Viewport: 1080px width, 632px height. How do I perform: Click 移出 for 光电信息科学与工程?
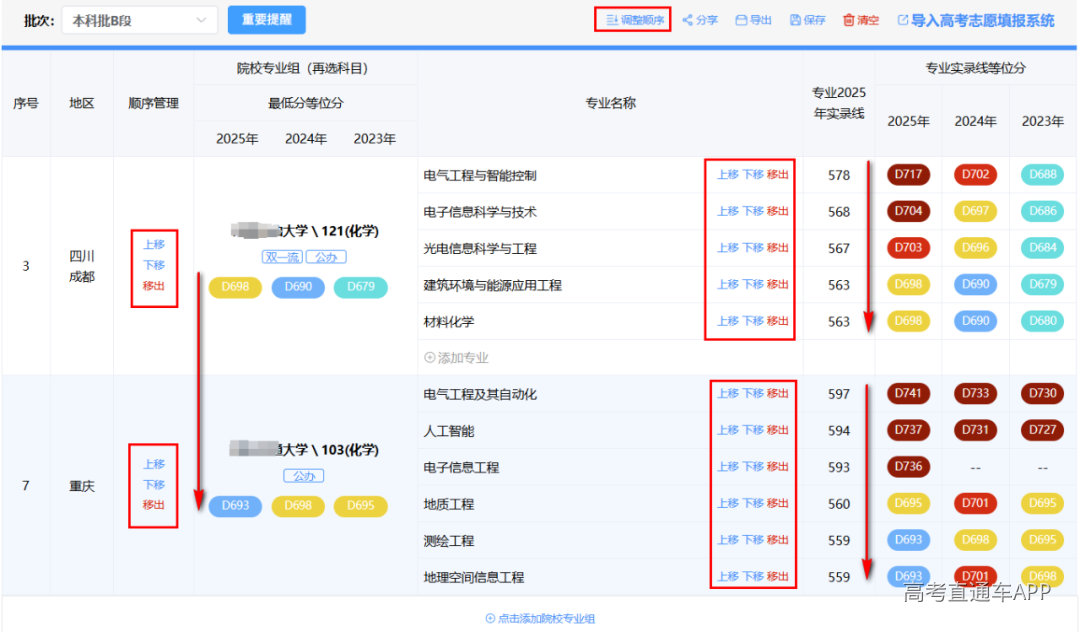pos(778,248)
